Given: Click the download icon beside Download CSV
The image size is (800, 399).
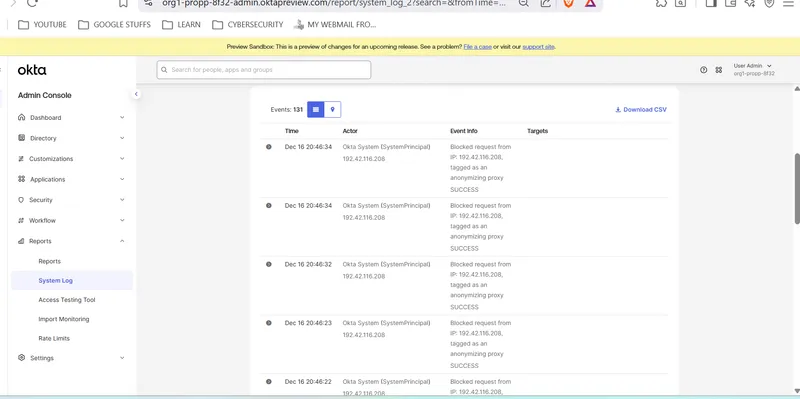Looking at the screenshot, I should (x=618, y=110).
